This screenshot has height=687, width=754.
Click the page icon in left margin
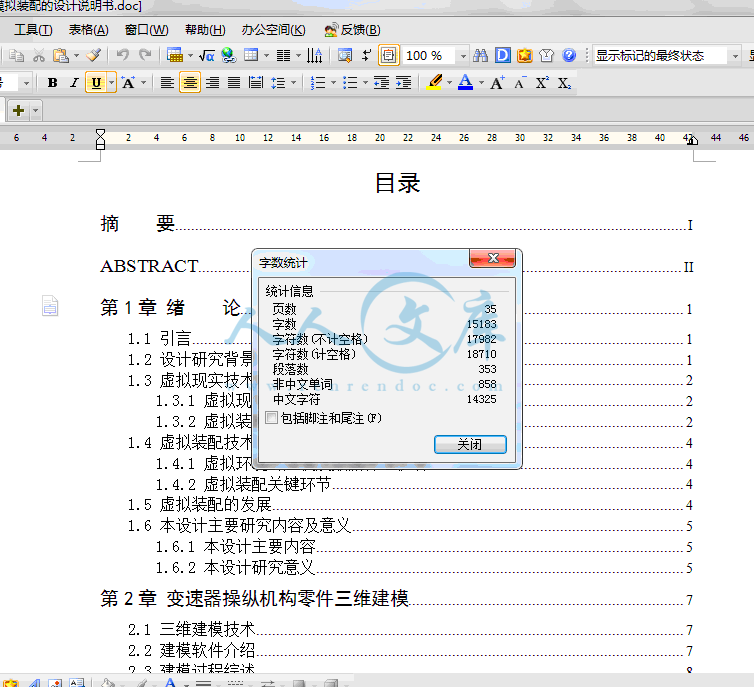click(50, 306)
